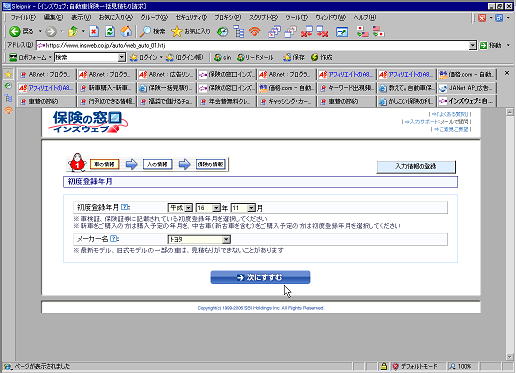Click the Up folder arrow icon

point(73,32)
